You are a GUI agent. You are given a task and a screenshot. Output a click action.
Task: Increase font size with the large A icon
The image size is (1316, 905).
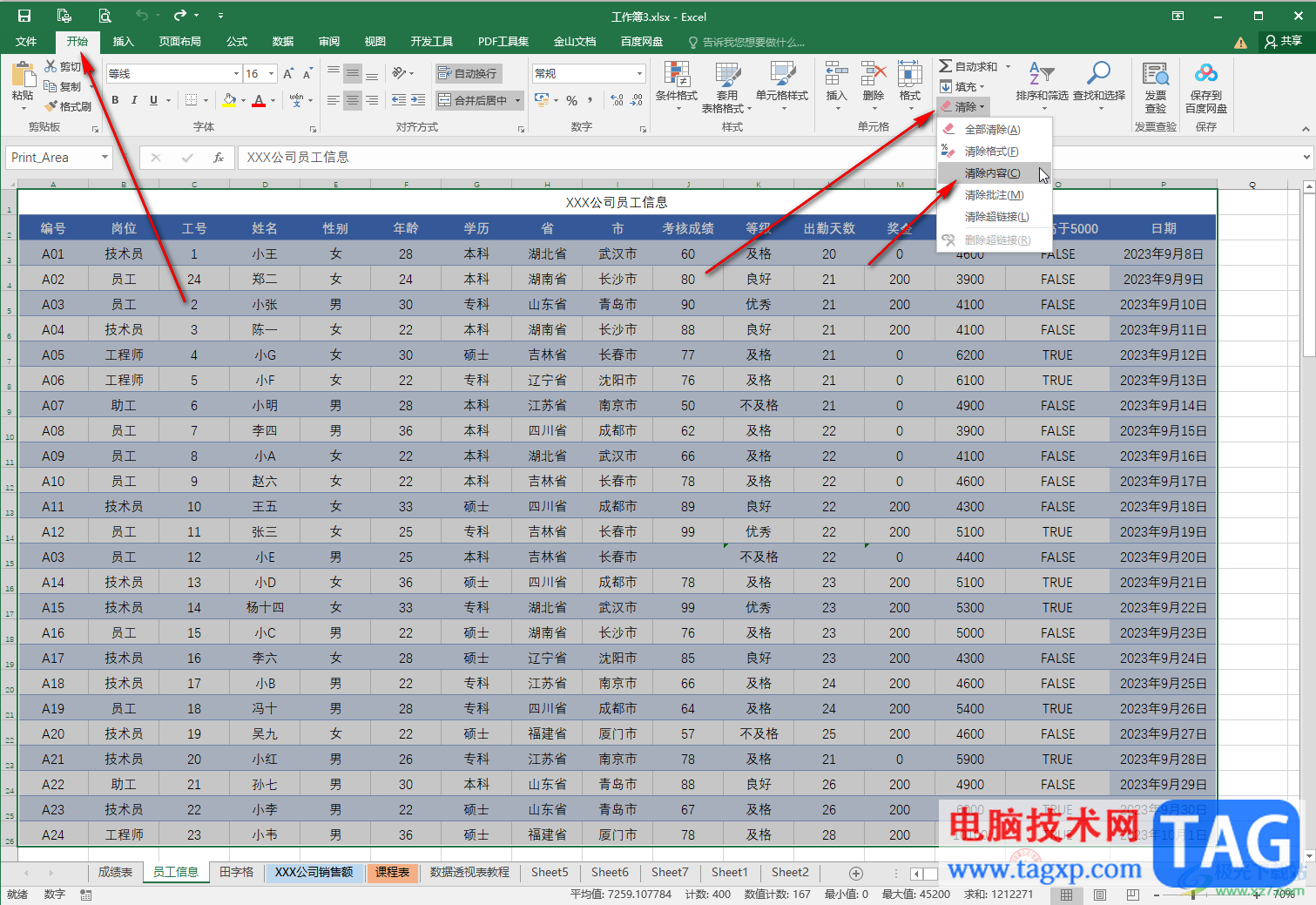[288, 73]
